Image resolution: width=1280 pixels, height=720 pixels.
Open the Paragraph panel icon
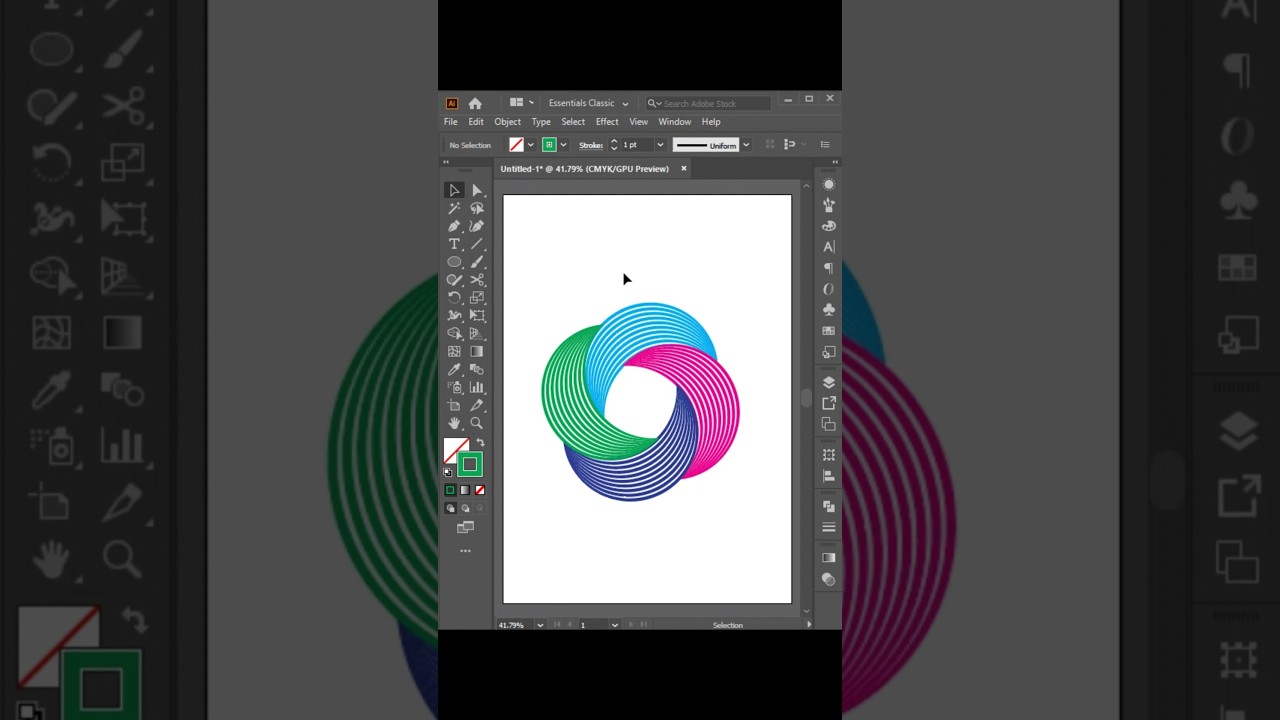828,268
